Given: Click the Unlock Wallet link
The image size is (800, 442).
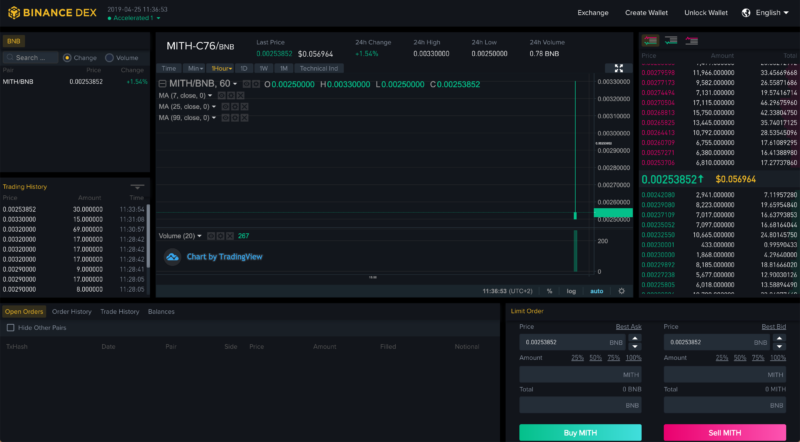Looking at the screenshot, I should click(x=706, y=13).
